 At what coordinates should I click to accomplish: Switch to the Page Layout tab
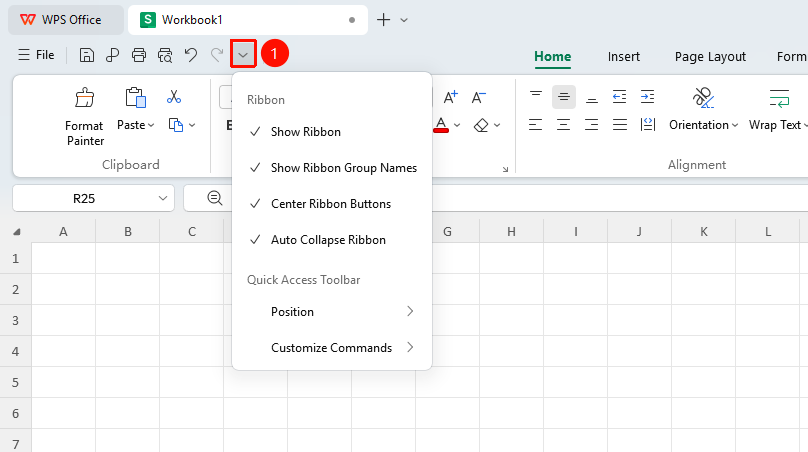710,57
